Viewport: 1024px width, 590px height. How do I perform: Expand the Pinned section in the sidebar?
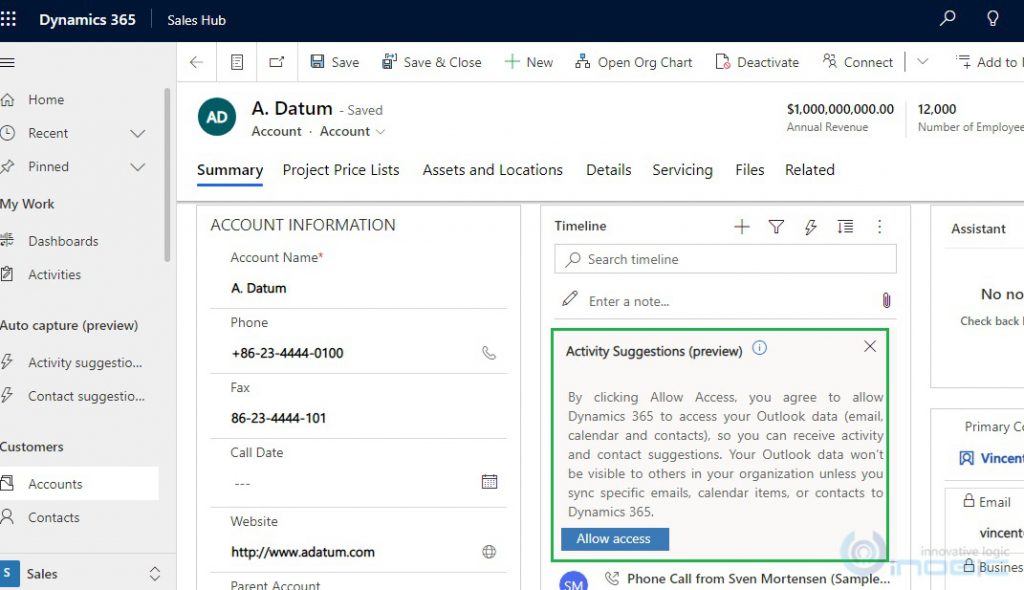click(138, 166)
